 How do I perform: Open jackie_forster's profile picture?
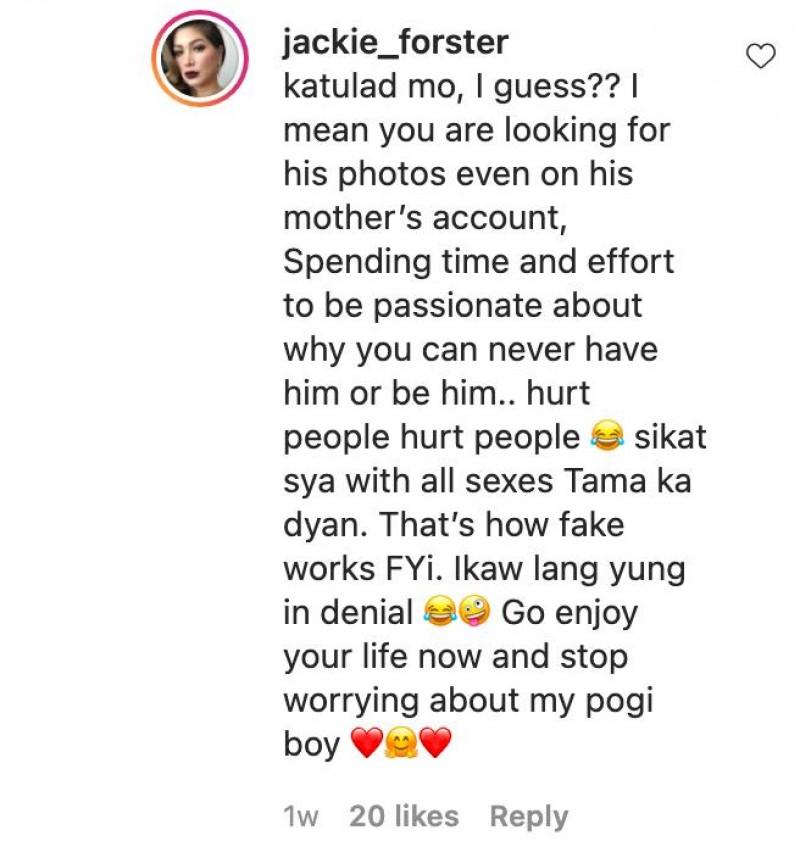click(201, 60)
